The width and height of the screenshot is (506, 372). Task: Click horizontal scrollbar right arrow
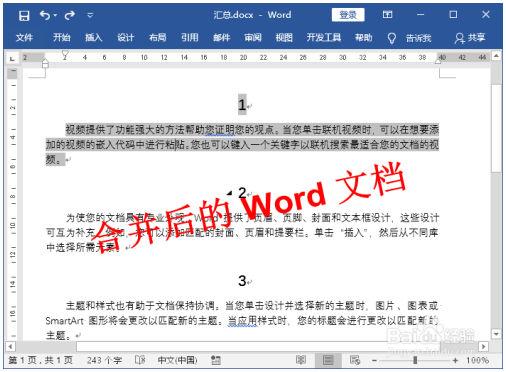coord(483,346)
